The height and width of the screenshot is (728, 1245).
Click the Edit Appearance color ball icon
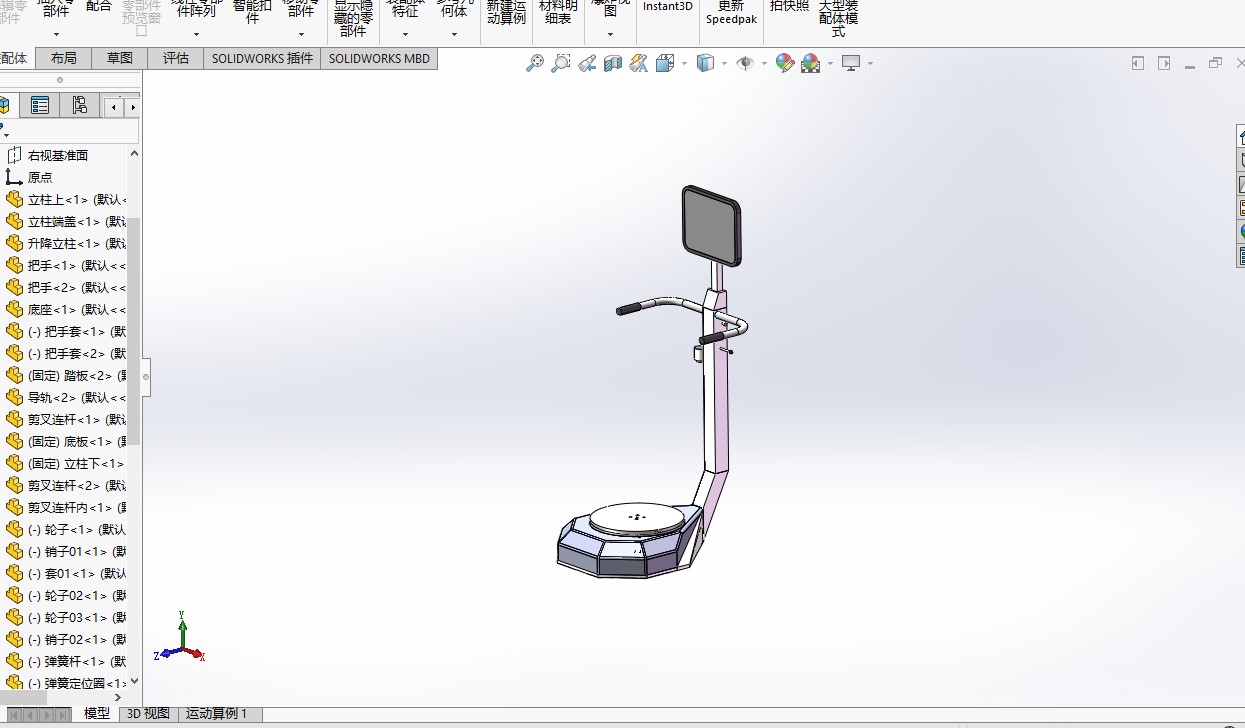tap(785, 63)
